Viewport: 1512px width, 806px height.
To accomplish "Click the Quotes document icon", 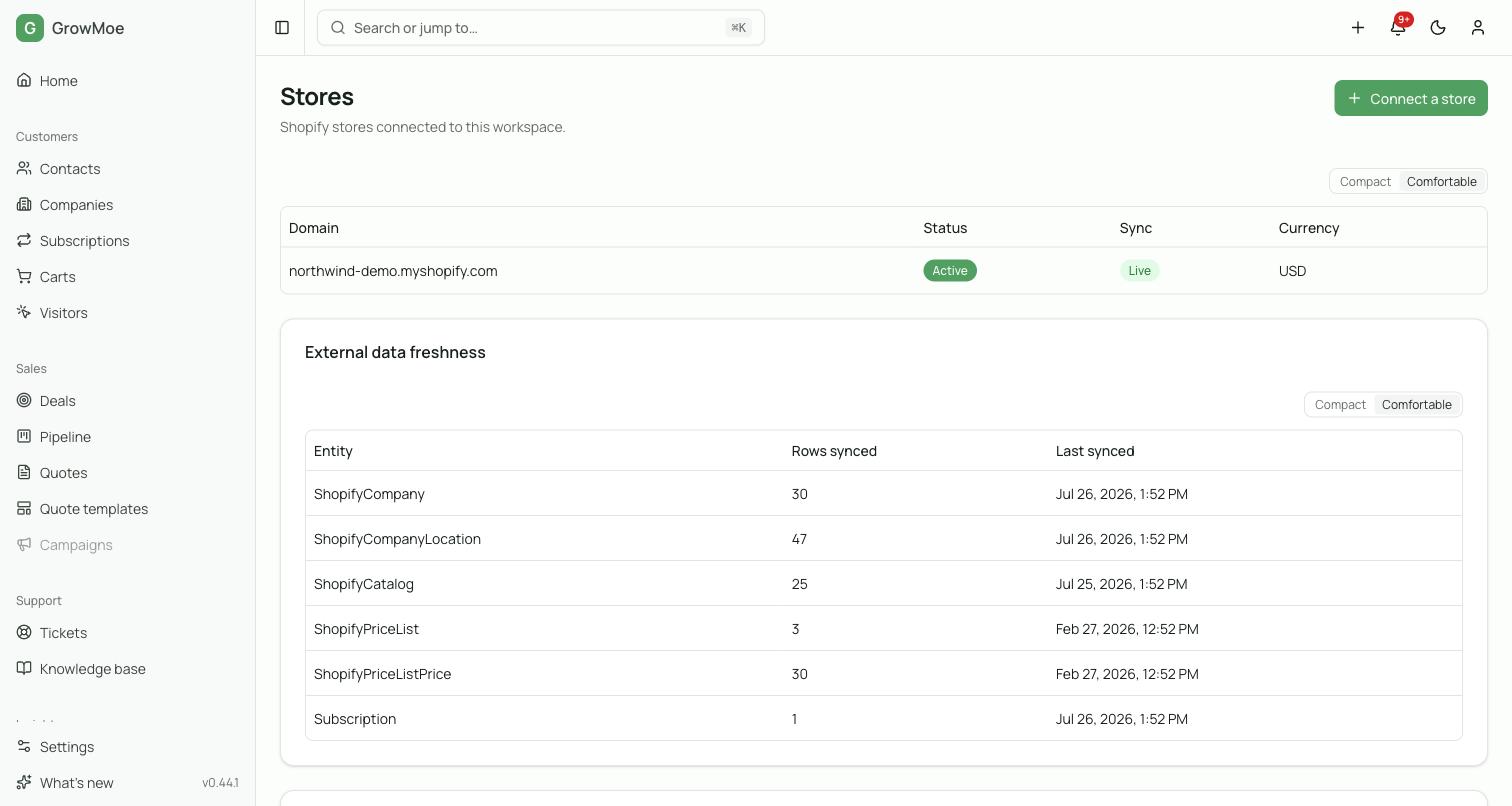I will [24, 473].
